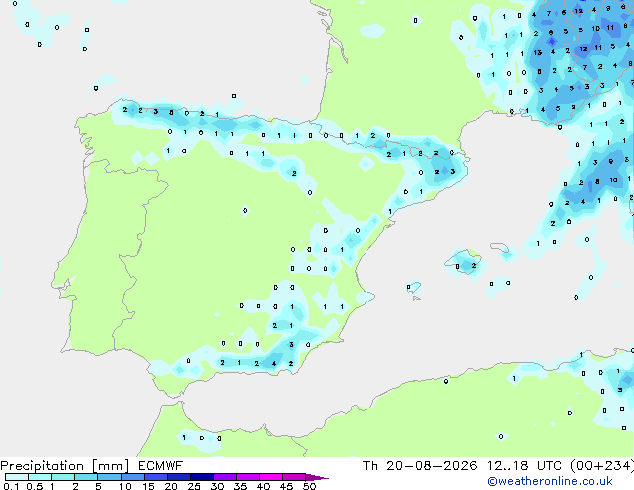Click the 2–5 mm legend color swatch
Screen dimensions: 634x490
tap(86, 477)
